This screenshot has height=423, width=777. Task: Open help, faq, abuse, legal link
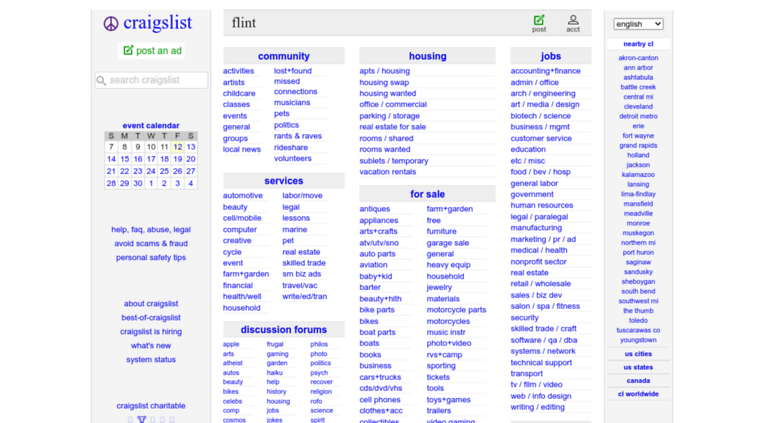tap(151, 229)
